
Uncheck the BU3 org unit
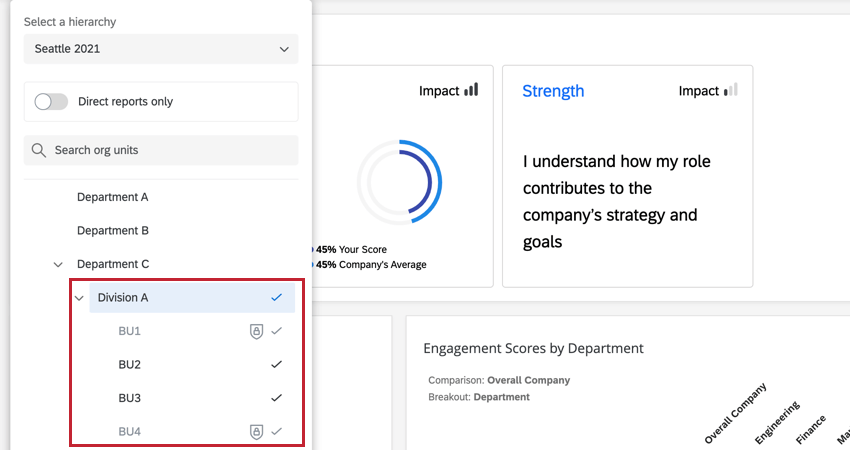pos(277,398)
